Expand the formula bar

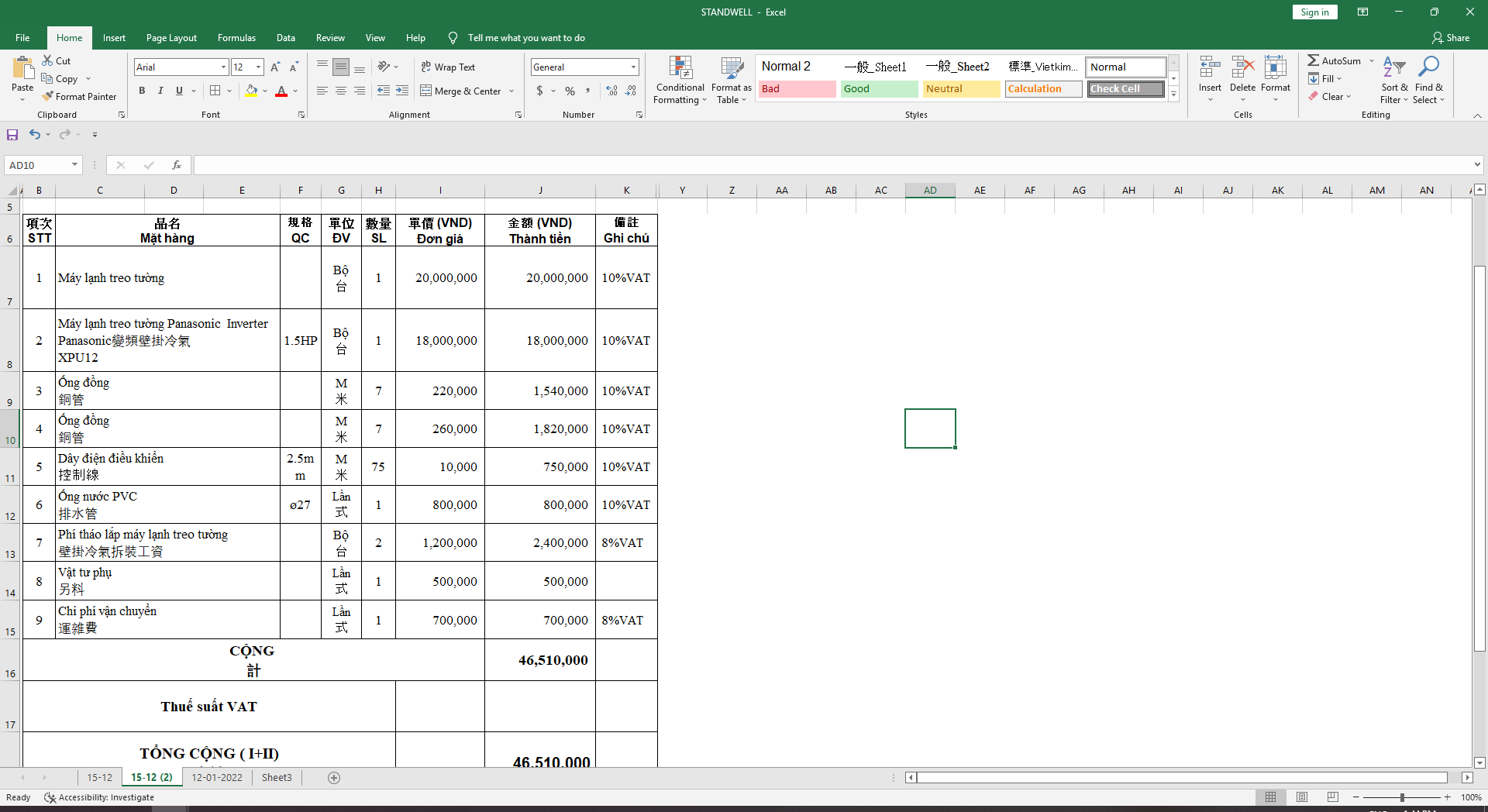pos(1477,165)
